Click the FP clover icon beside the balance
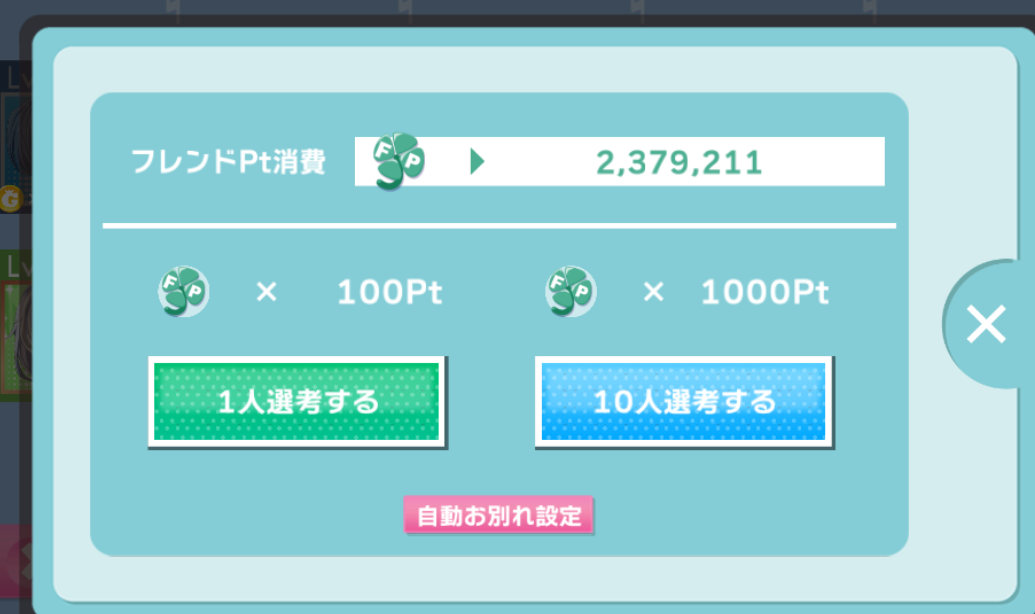 coord(399,161)
